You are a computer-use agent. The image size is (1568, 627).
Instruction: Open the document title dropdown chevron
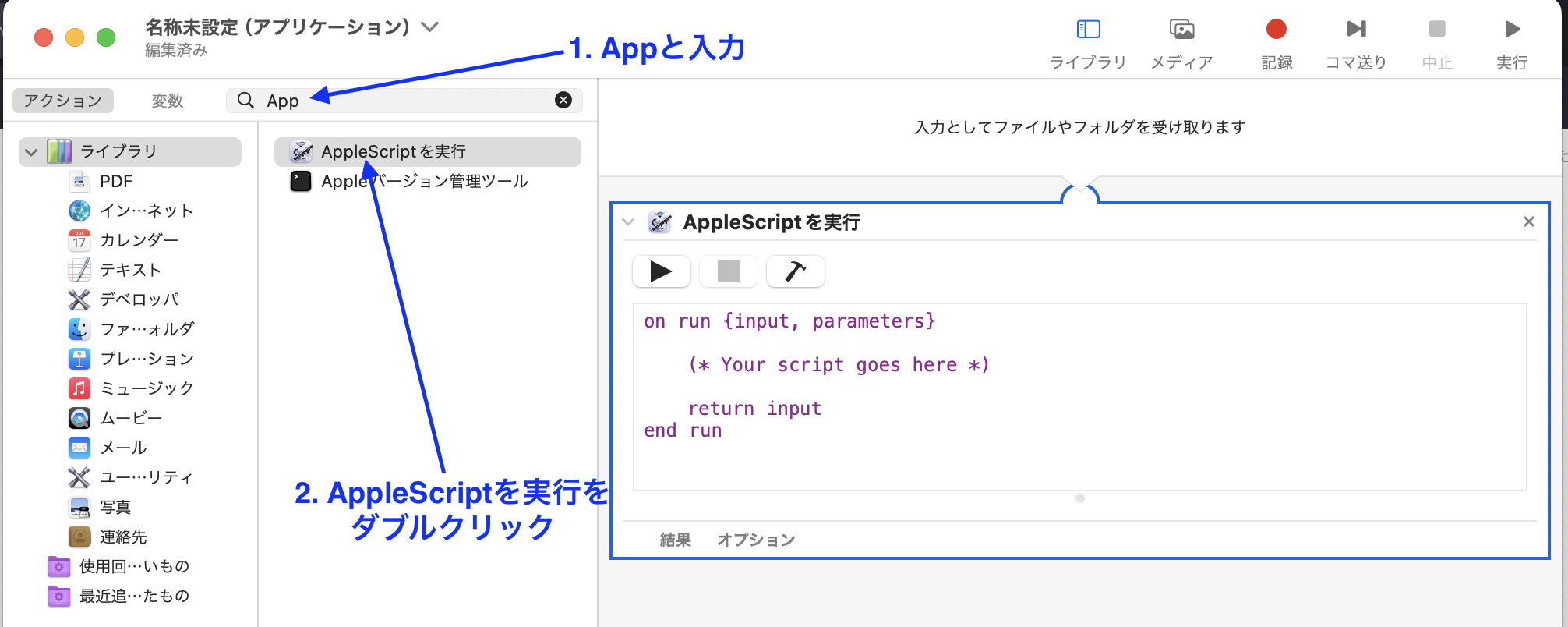coord(429,27)
